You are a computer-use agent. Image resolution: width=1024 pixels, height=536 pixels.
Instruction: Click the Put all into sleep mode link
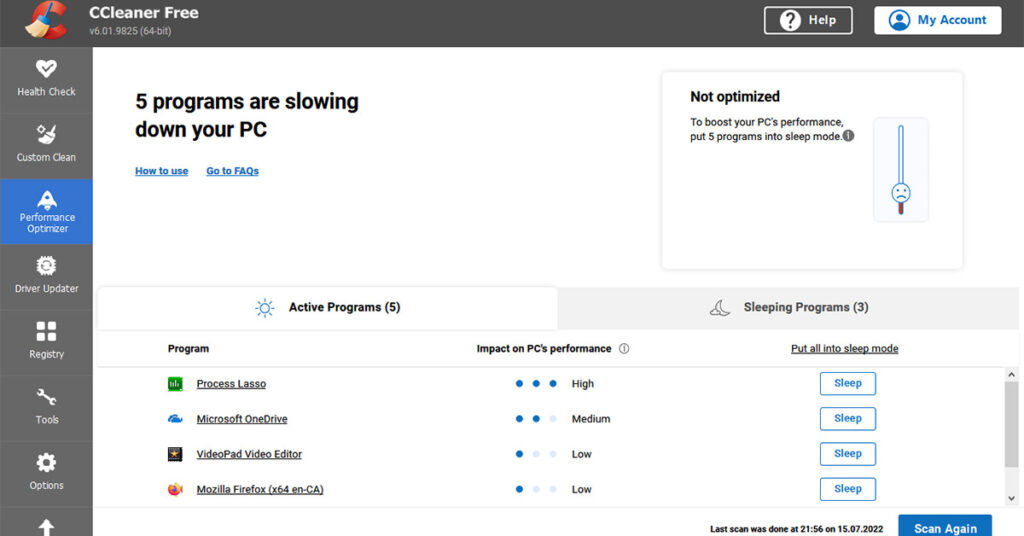click(x=844, y=349)
